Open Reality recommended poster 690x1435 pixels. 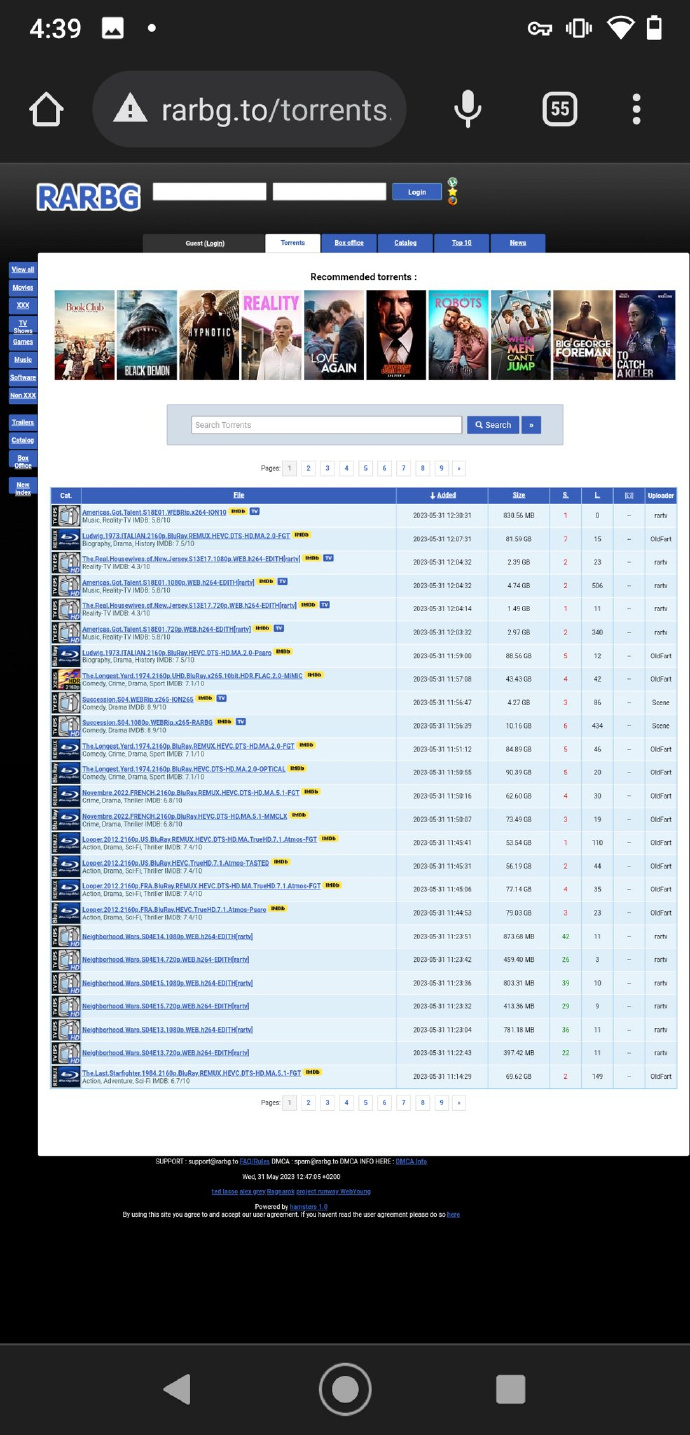pos(271,335)
